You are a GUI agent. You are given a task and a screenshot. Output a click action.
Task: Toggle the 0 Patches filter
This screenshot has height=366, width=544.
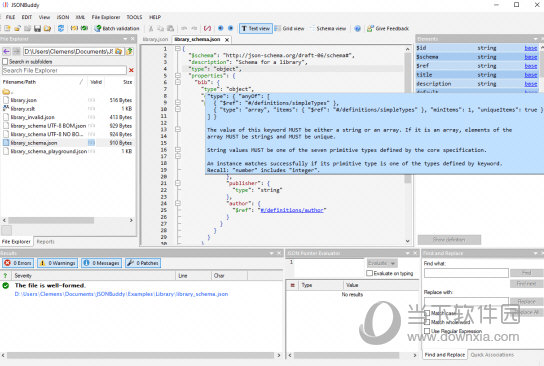pyautogui.click(x=143, y=263)
